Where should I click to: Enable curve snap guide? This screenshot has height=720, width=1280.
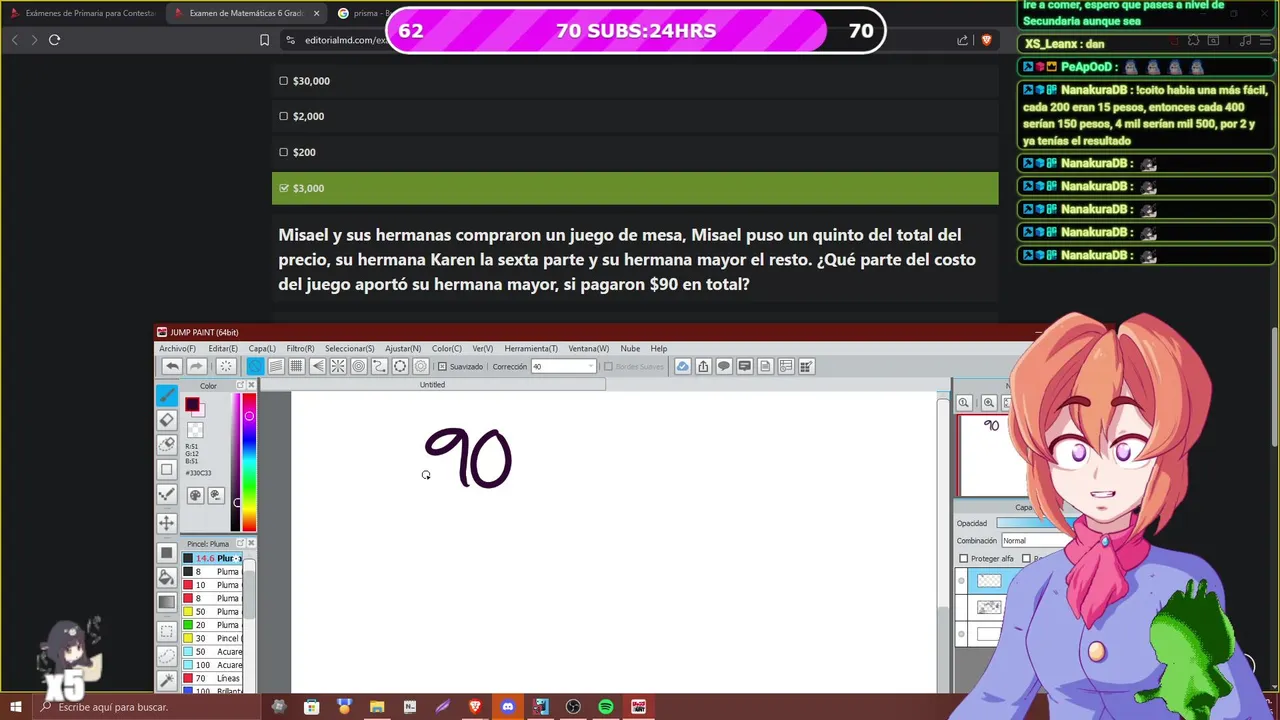[379, 367]
